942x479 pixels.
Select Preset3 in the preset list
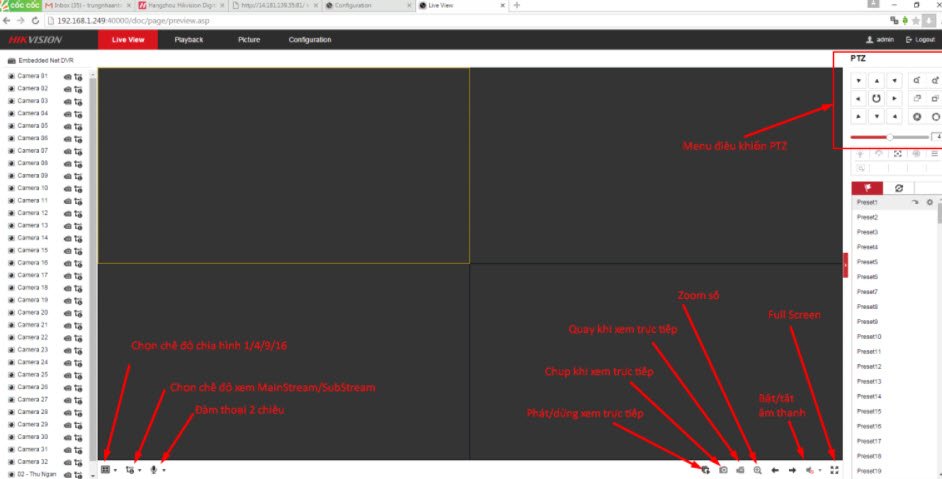867,232
